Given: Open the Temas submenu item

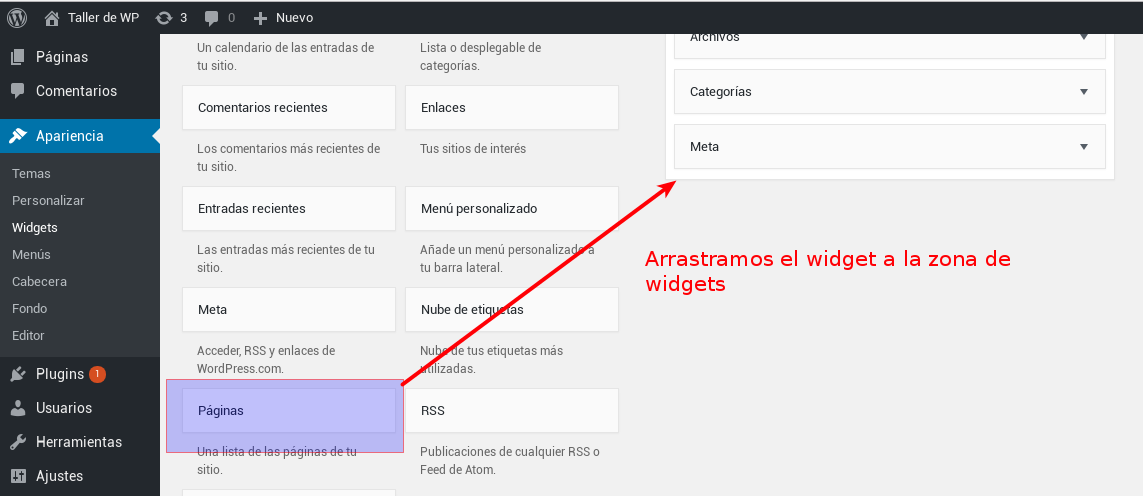Looking at the screenshot, I should [x=31, y=174].
